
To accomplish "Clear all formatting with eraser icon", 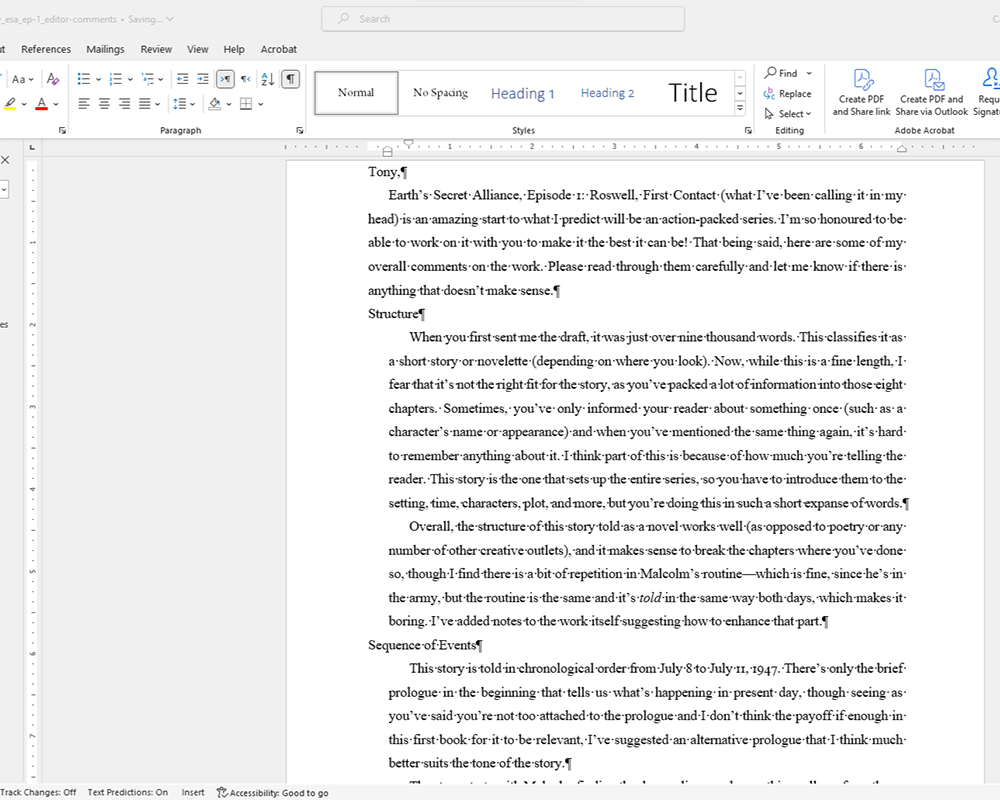I will (53, 79).
